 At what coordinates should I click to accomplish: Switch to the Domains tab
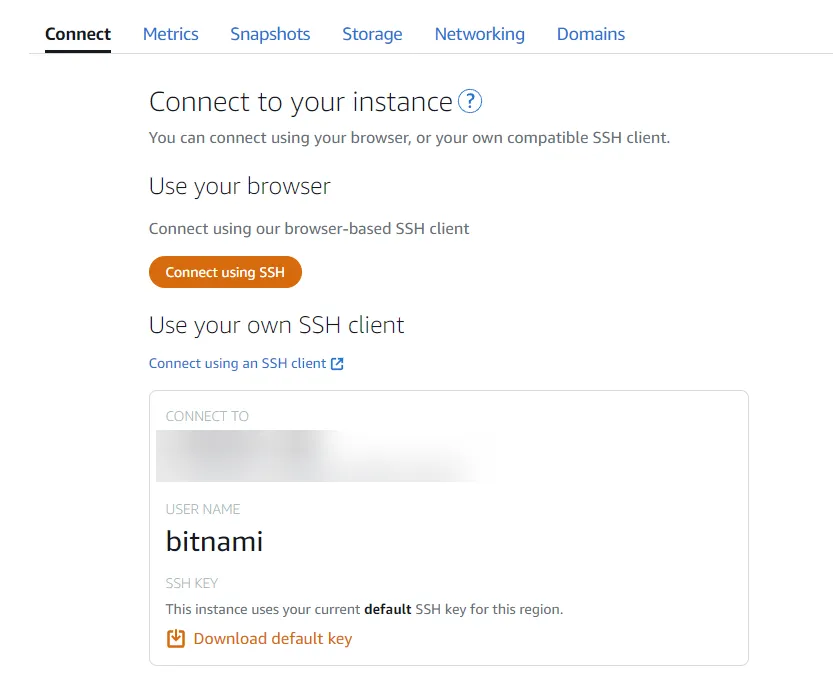591,34
